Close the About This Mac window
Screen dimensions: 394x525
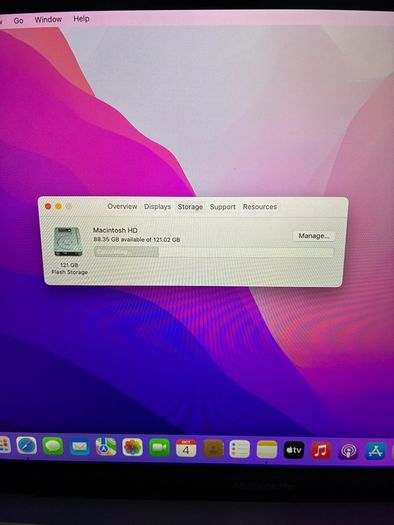pos(48,207)
